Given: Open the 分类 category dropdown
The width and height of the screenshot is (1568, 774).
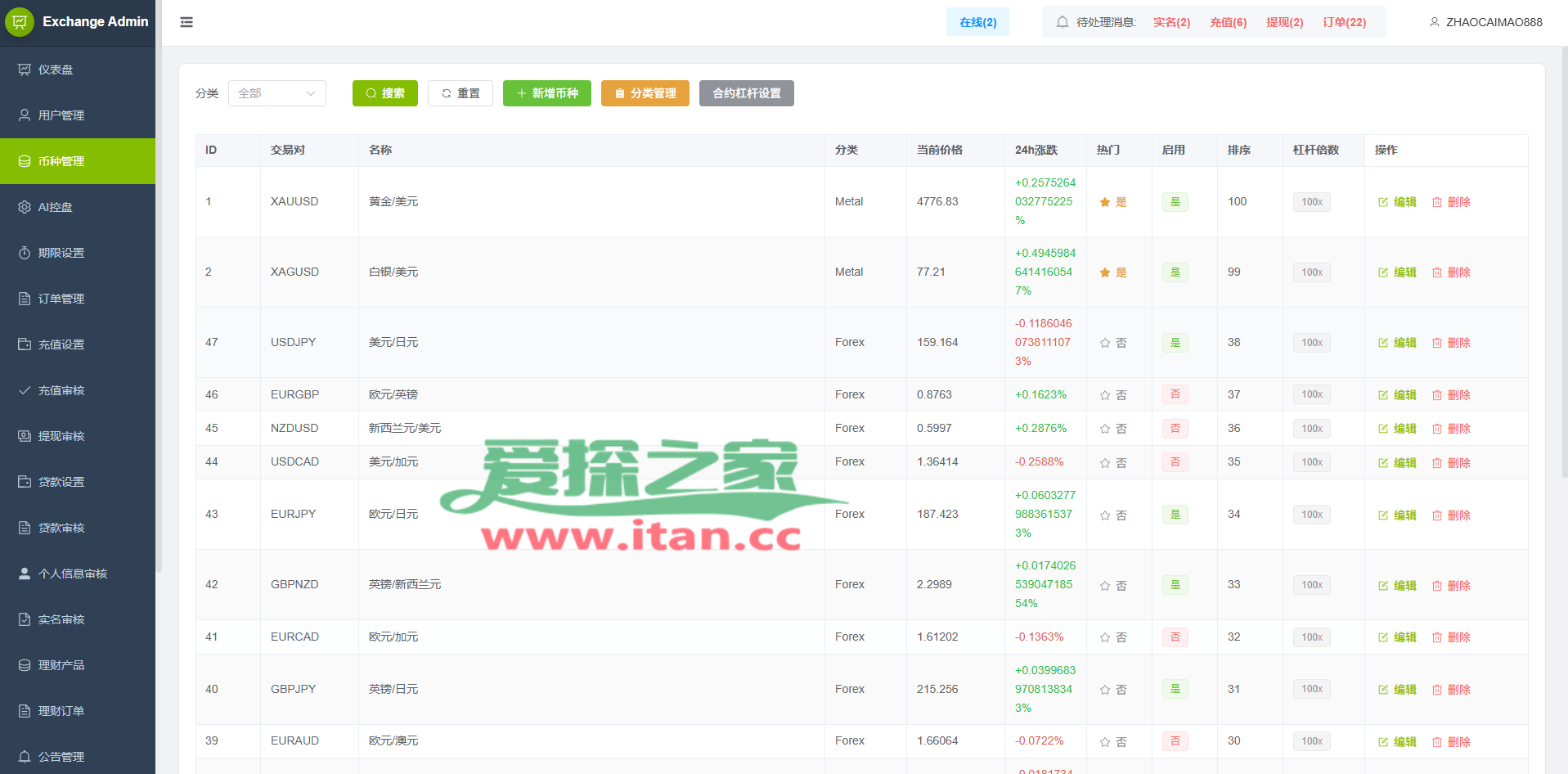Looking at the screenshot, I should pyautogui.click(x=277, y=93).
